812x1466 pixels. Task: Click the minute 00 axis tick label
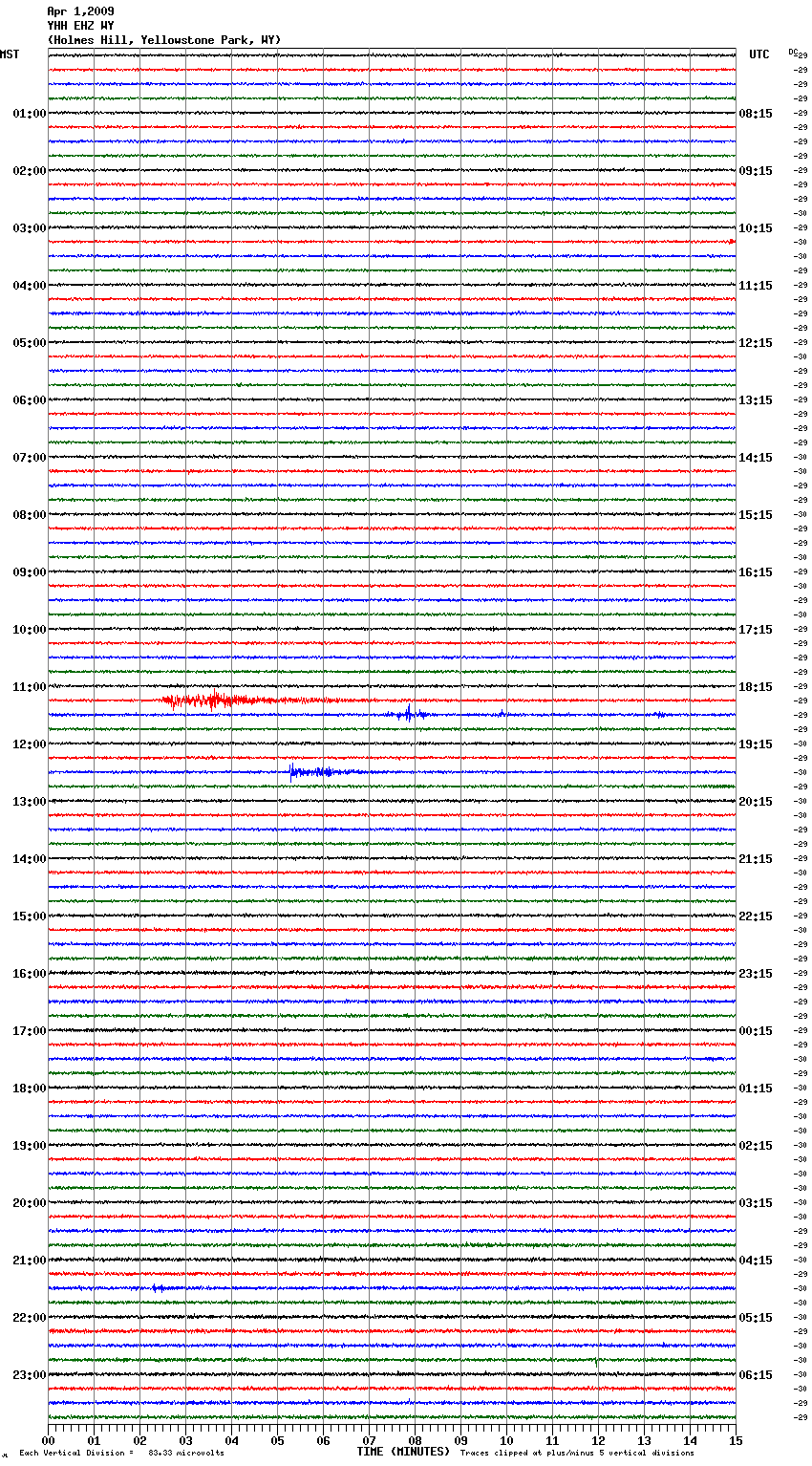(x=48, y=1441)
